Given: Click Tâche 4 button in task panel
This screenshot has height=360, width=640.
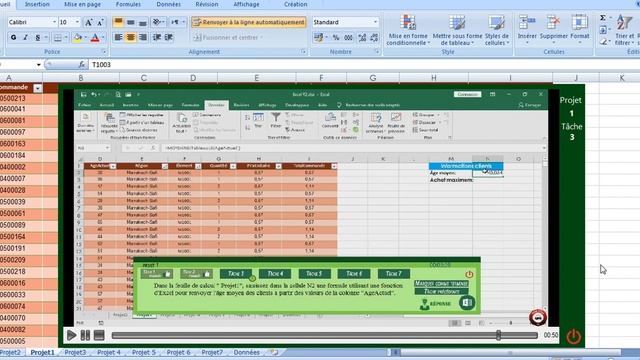Looking at the screenshot, I should click(275, 273).
